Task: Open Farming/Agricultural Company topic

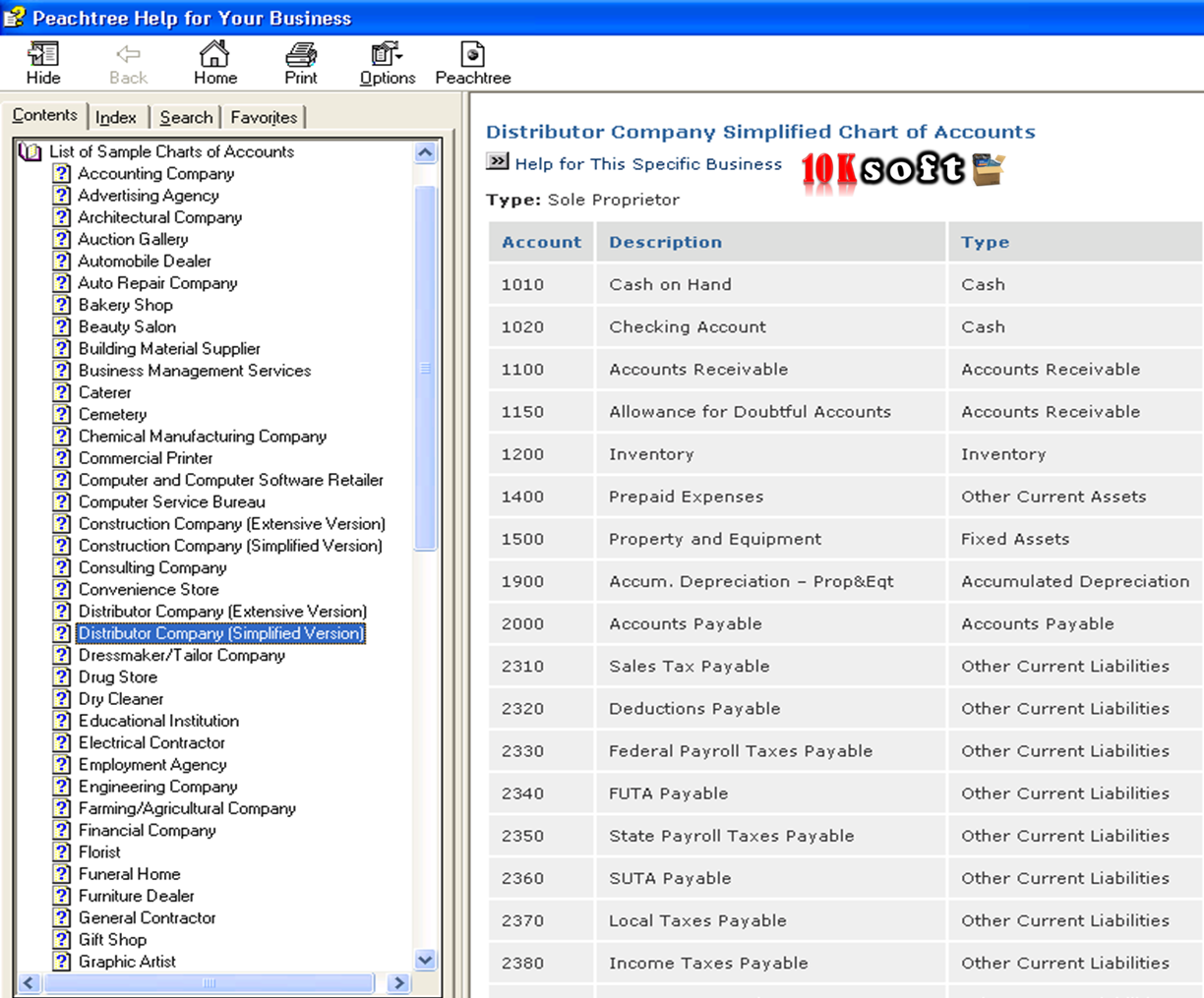Action: tap(187, 808)
